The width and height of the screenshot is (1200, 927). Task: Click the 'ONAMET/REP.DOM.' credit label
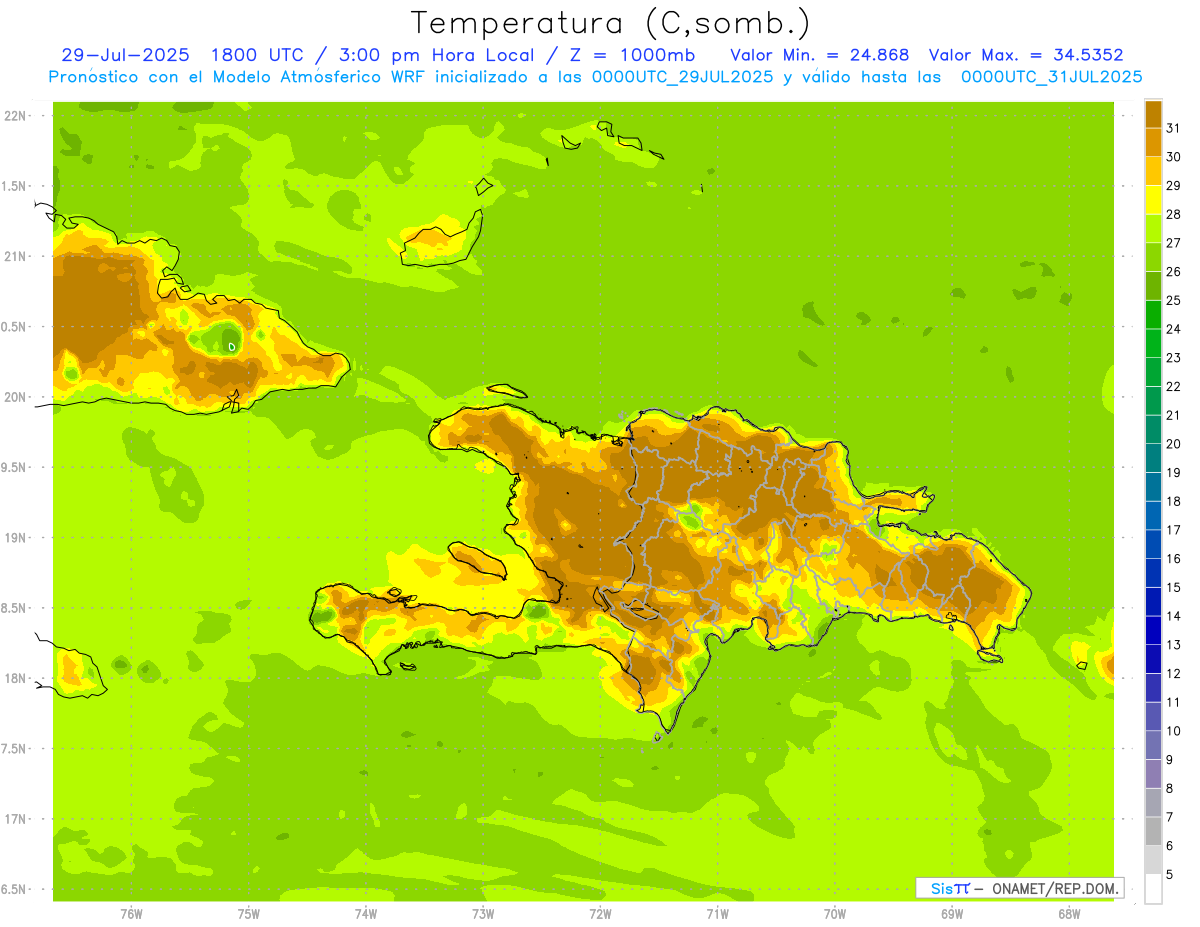click(1055, 888)
